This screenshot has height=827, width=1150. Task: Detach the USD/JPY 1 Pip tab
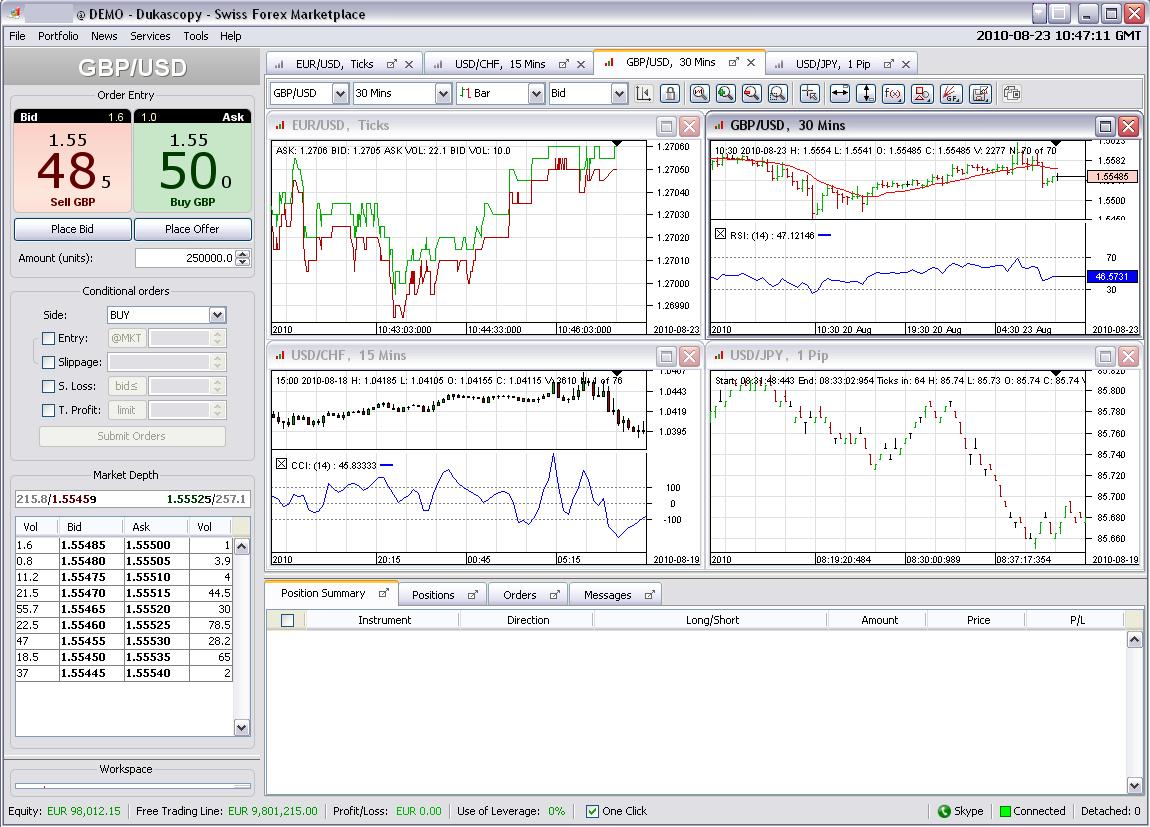(888, 65)
